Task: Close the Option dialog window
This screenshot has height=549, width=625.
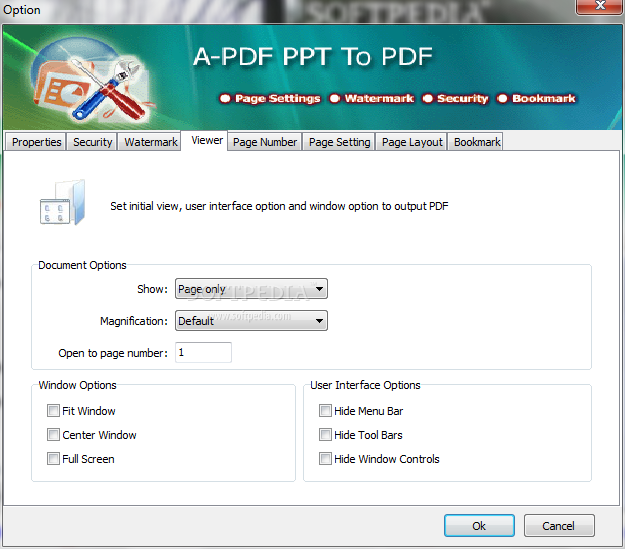Action: (599, 6)
